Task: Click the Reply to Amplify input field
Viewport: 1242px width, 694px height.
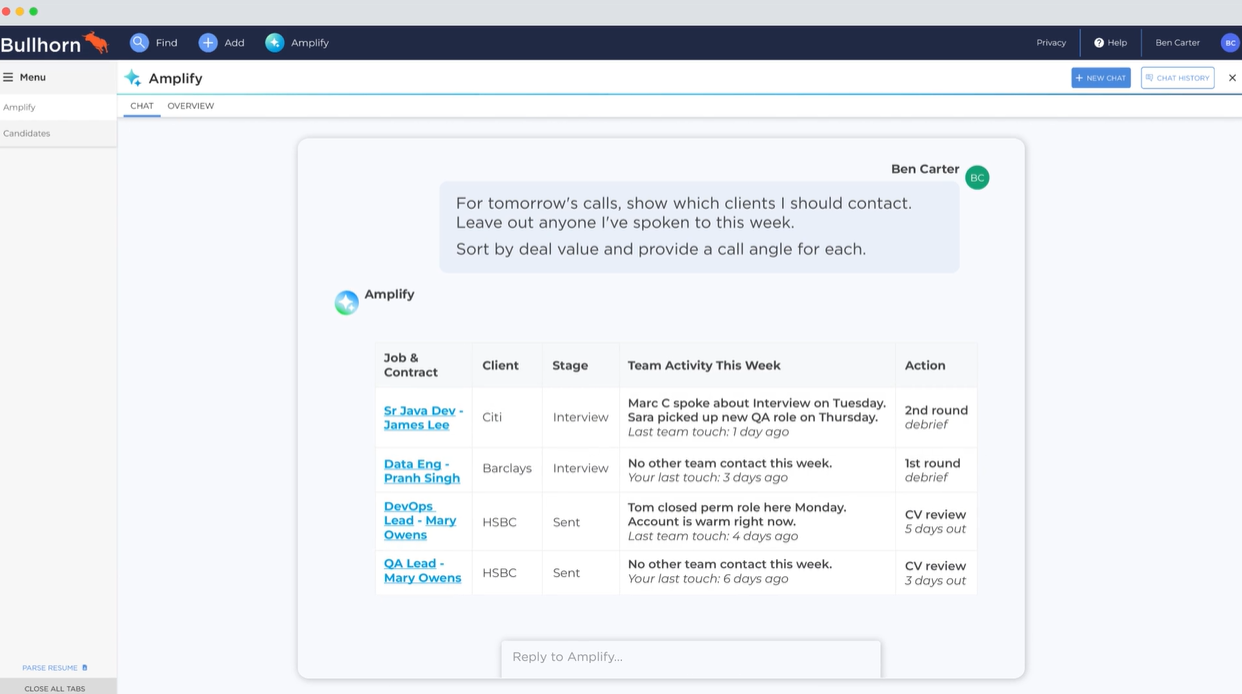Action: (x=691, y=657)
